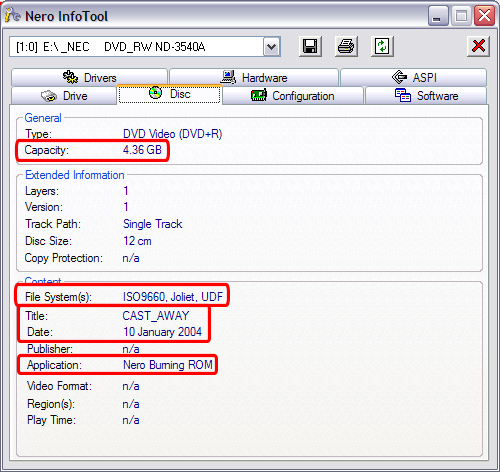500x472 pixels.
Task: Click the windows icon on Software tab
Action: point(403,95)
